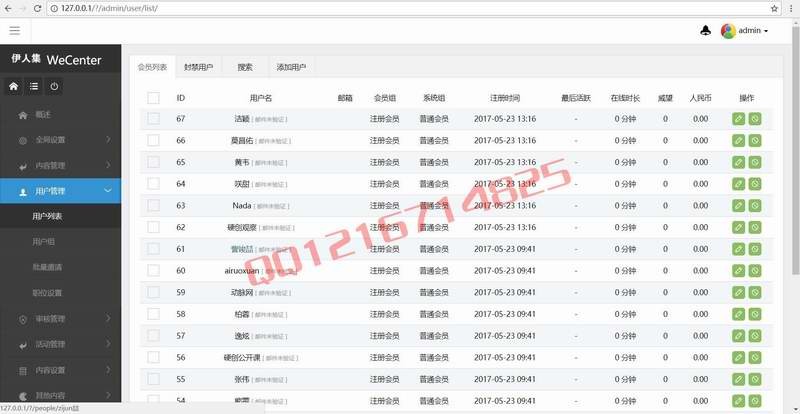Expand the 审核管理 sidebar section
This screenshot has width=800, height=414.
[61, 319]
